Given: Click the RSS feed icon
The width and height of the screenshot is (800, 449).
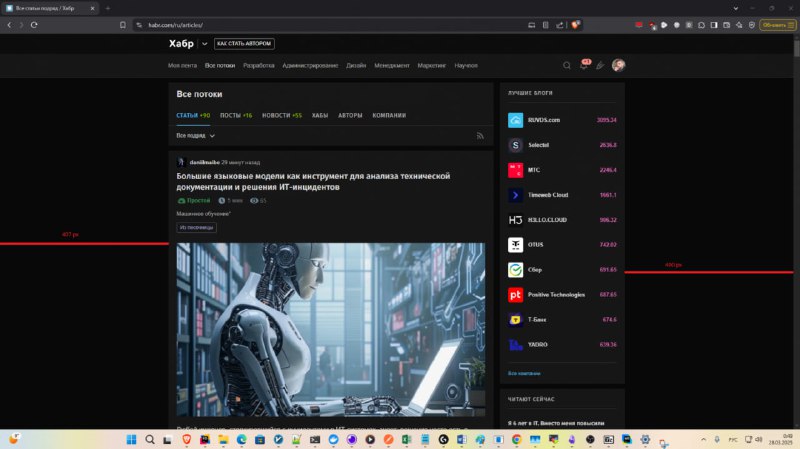Looking at the screenshot, I should [480, 136].
